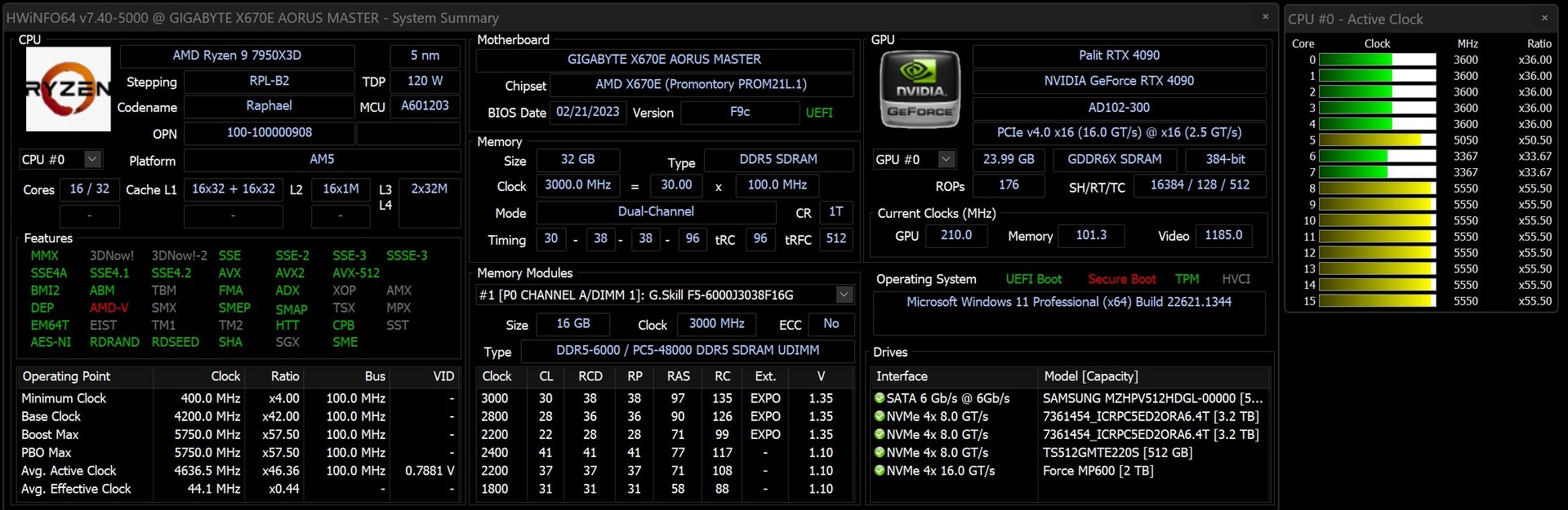Click the Core 15 clock bar
Screen dimensions: 1568x510
coord(1377,301)
